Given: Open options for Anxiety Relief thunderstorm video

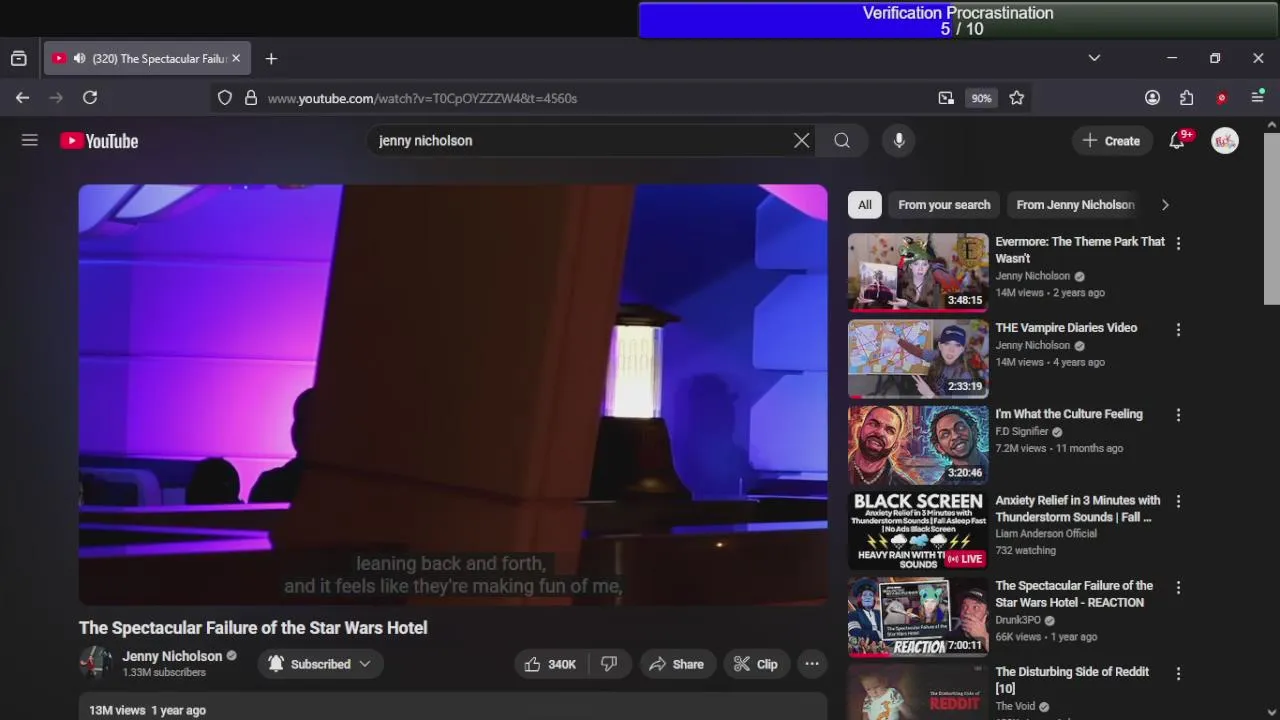Looking at the screenshot, I should [1178, 502].
